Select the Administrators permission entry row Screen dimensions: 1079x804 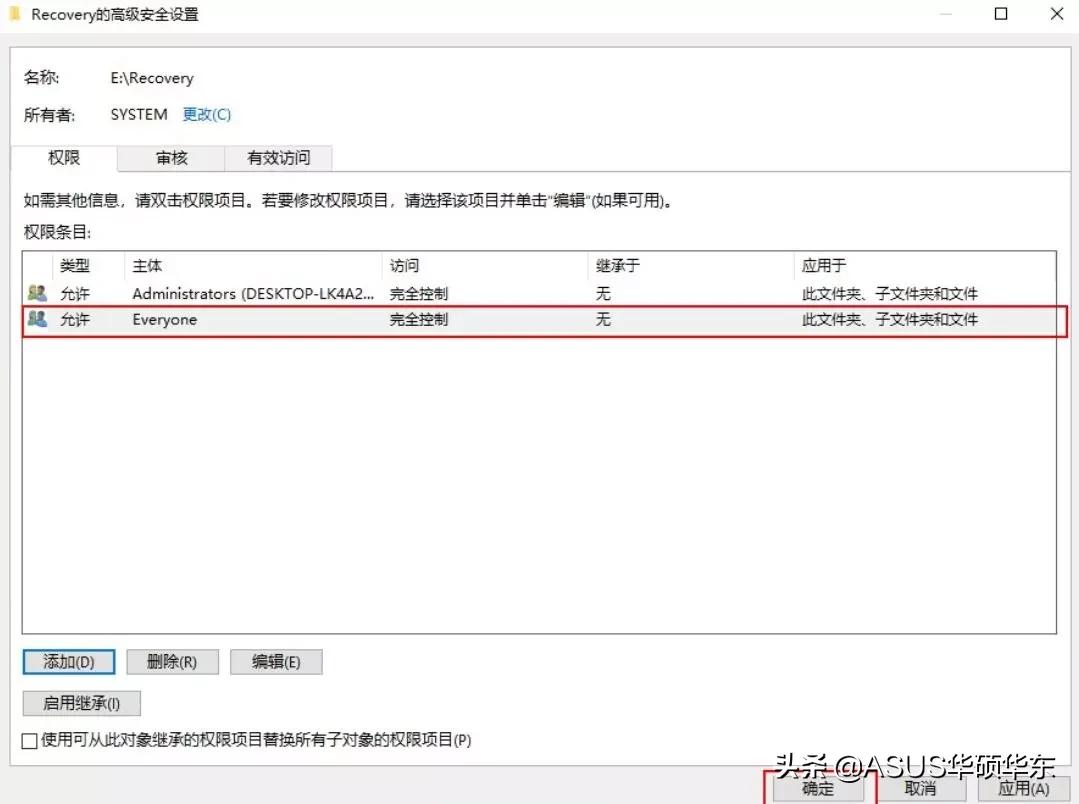coord(400,293)
